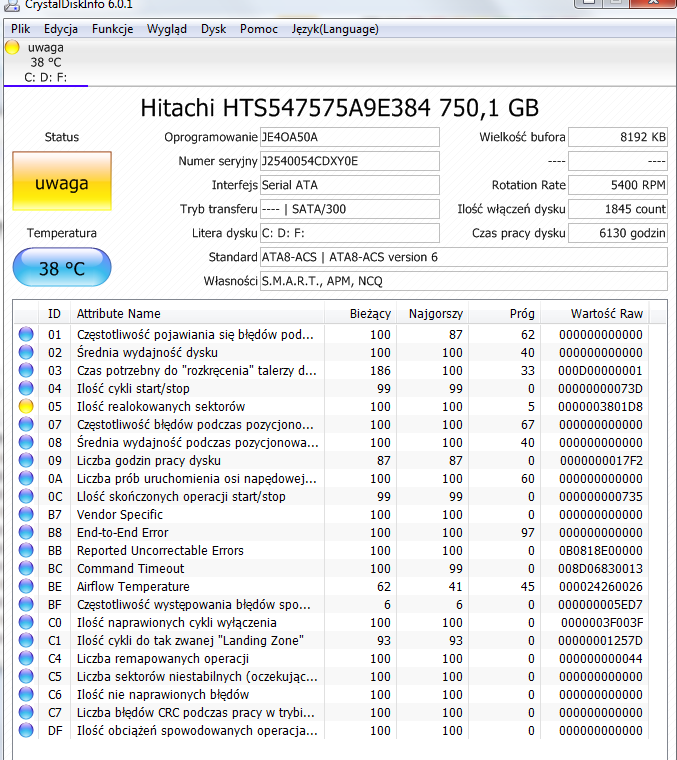
Task: Select the Airflow Temperature attribute name
Action: [x=133, y=586]
